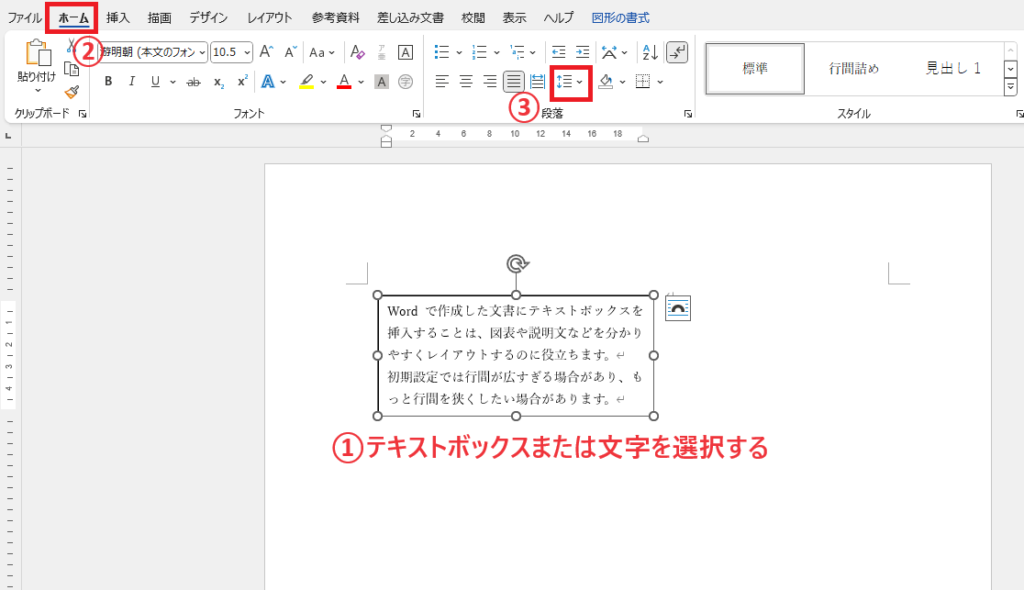Open the font name combo box
This screenshot has height=590, width=1024.
(153, 52)
